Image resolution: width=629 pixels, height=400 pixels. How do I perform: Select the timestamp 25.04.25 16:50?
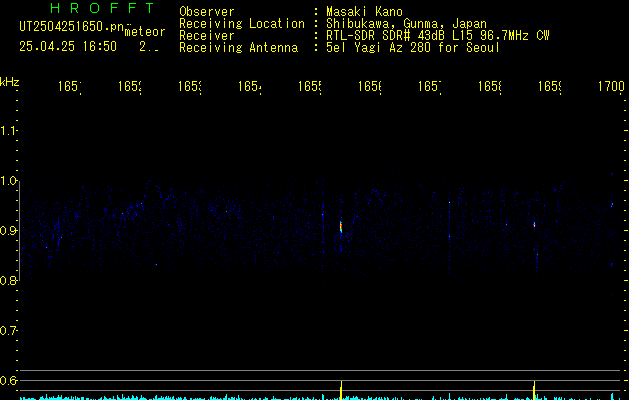pos(68,47)
